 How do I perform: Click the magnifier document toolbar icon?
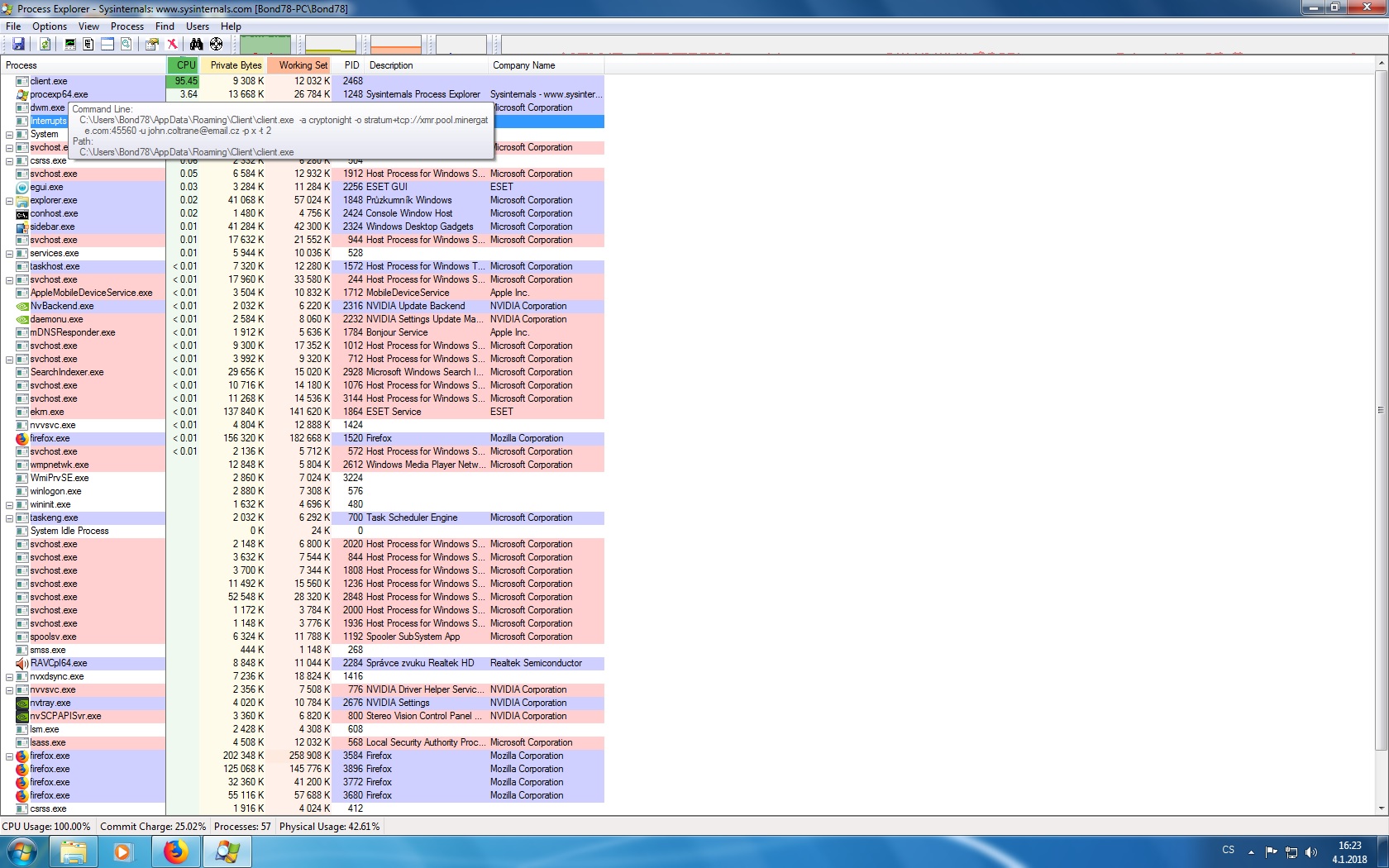[x=126, y=44]
